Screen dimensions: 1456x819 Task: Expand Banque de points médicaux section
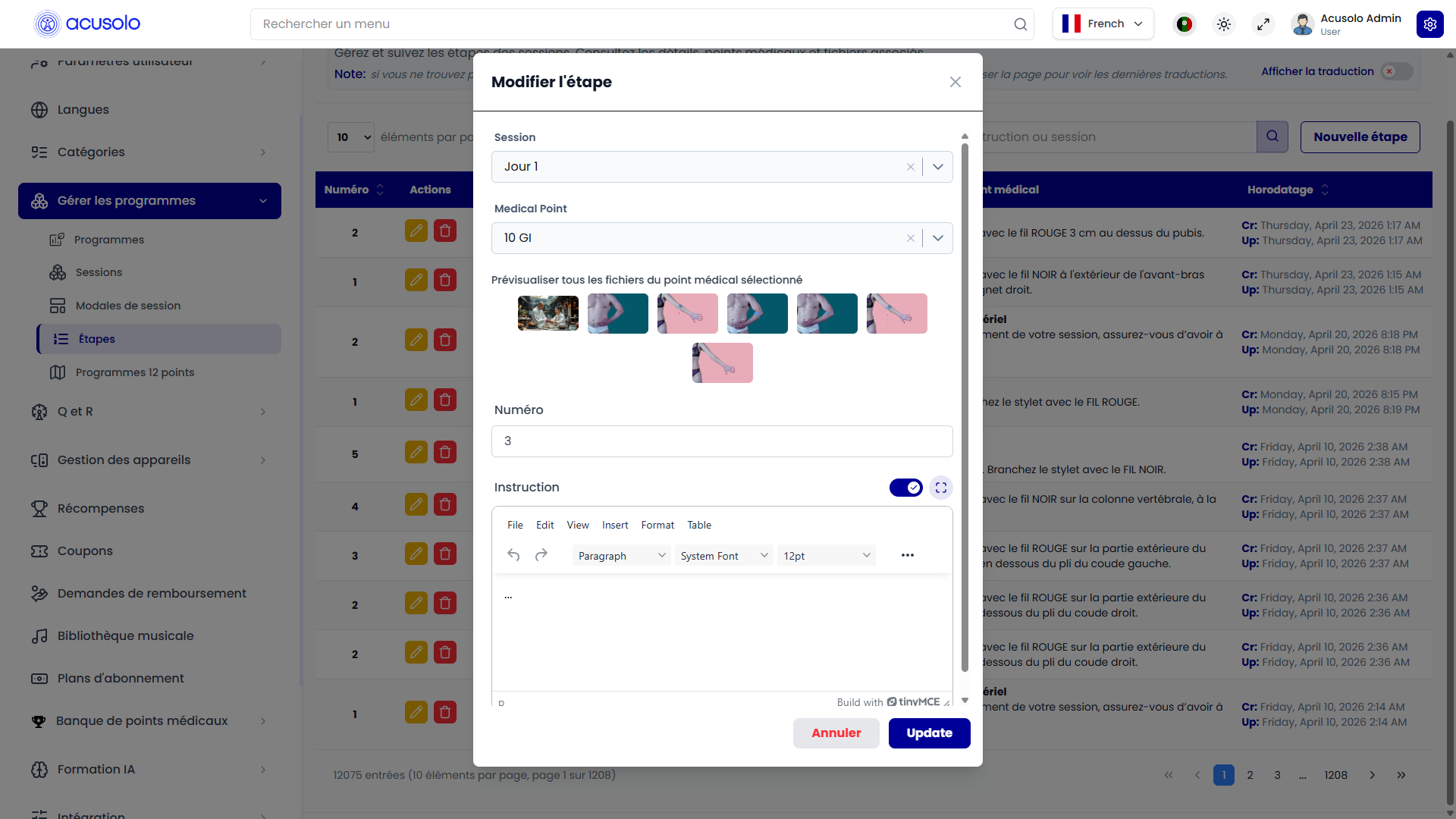(x=149, y=720)
